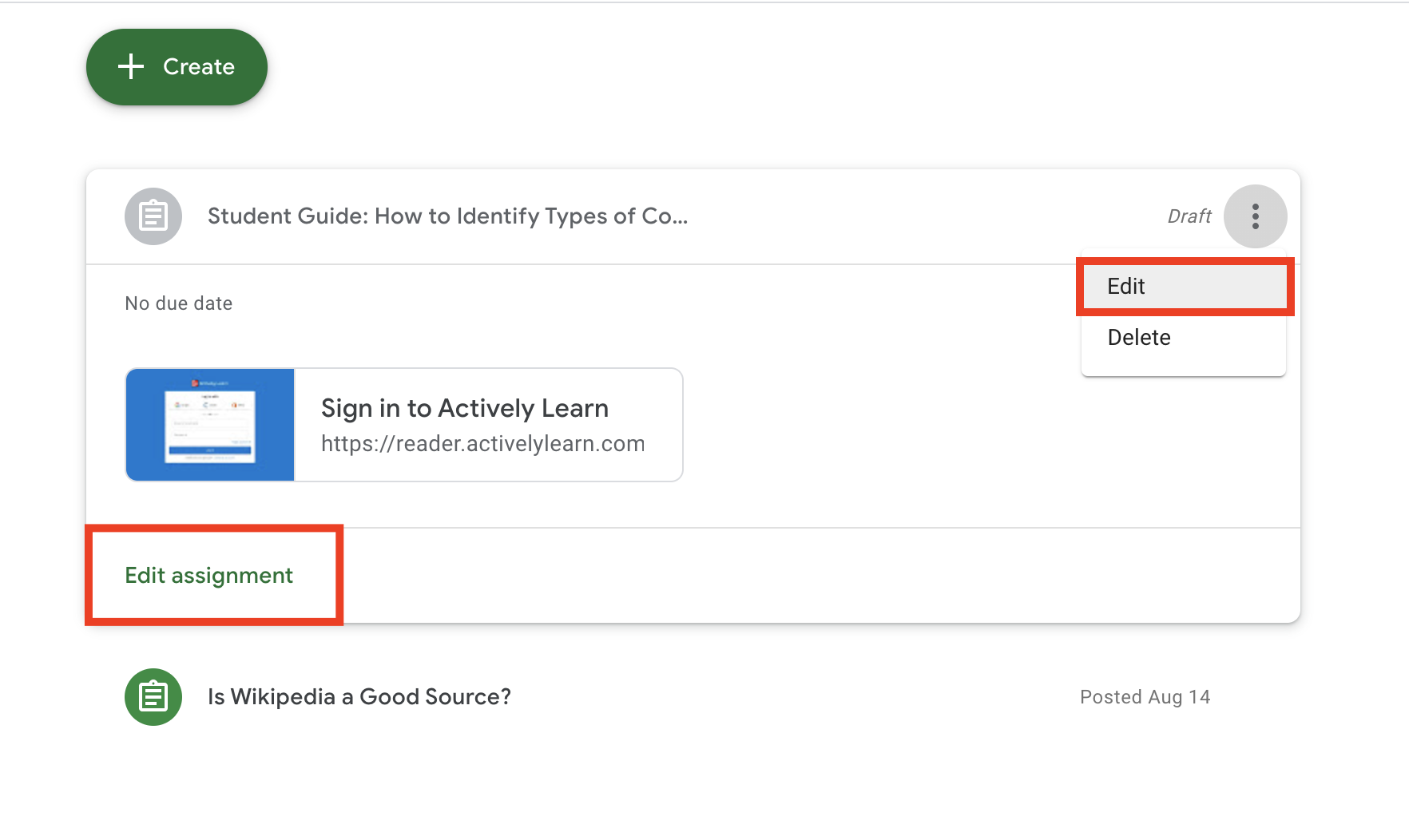The width and height of the screenshot is (1409, 840).
Task: Click the Create button label
Action: pyautogui.click(x=199, y=66)
